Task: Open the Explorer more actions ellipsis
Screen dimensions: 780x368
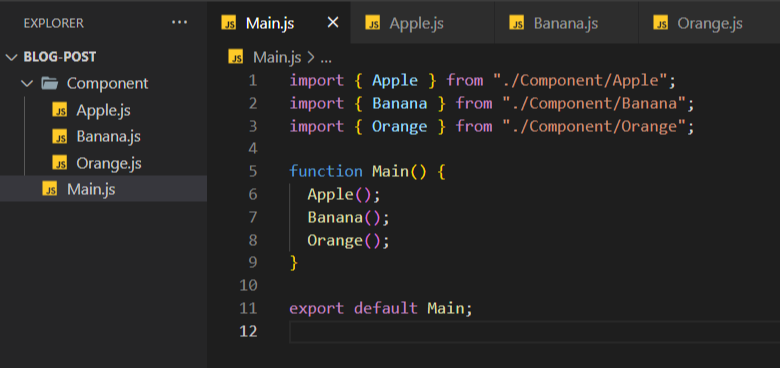Action: (x=179, y=22)
